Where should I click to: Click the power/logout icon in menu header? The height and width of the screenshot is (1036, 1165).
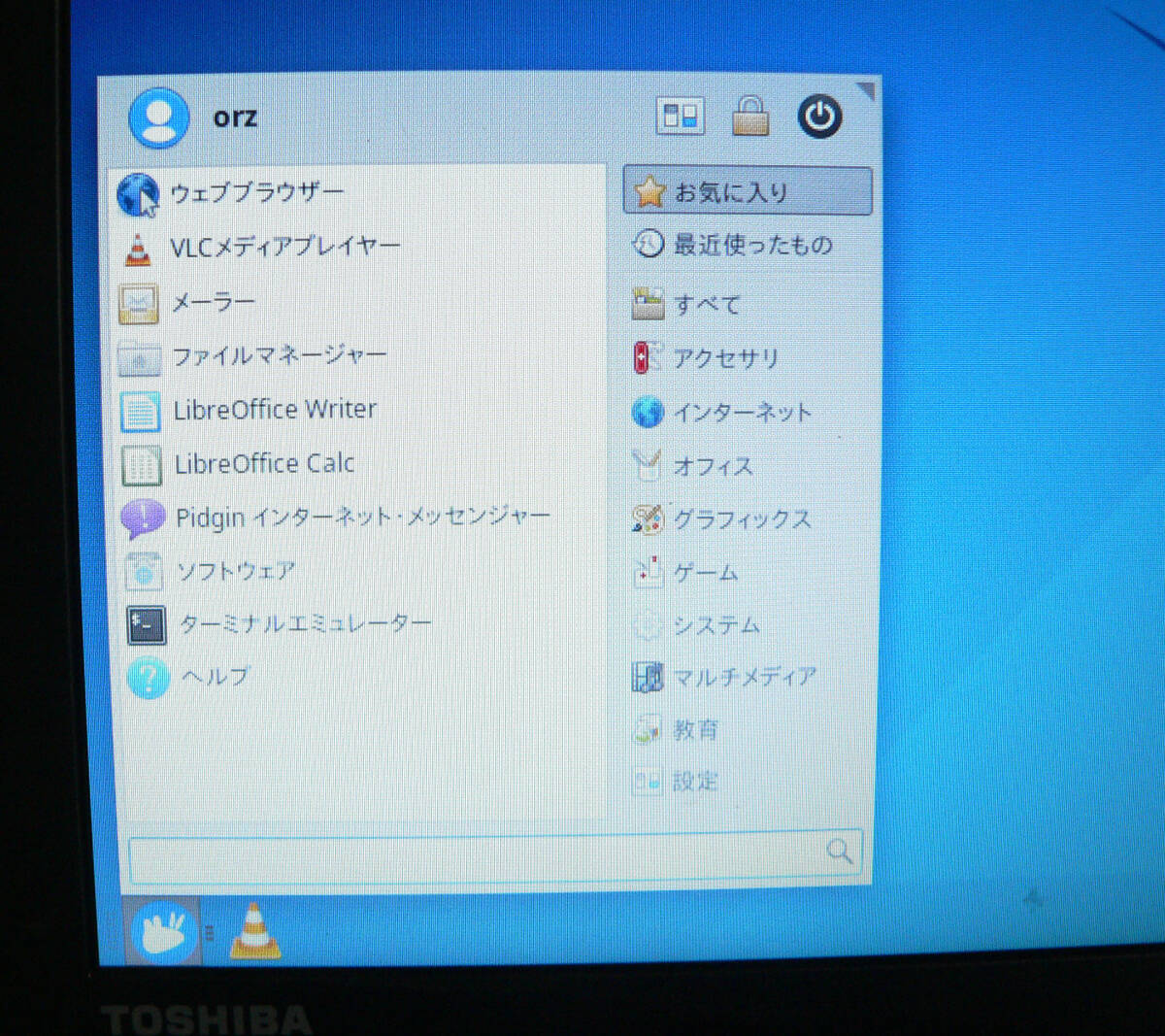point(819,117)
